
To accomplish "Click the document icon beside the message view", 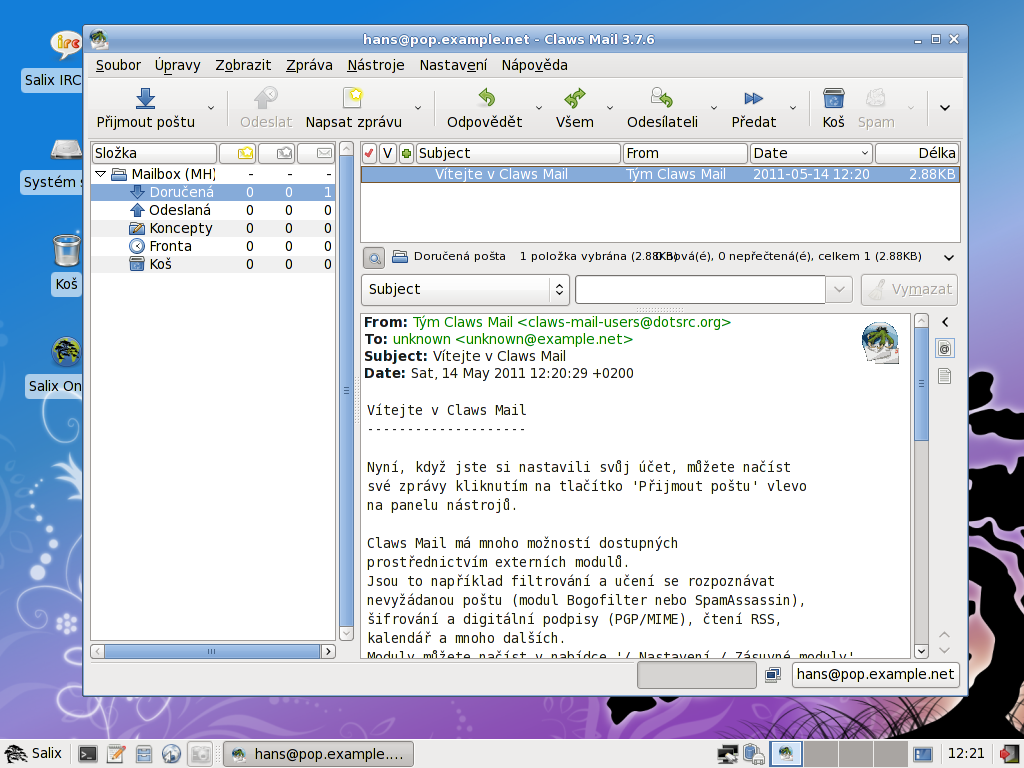I will [944, 376].
